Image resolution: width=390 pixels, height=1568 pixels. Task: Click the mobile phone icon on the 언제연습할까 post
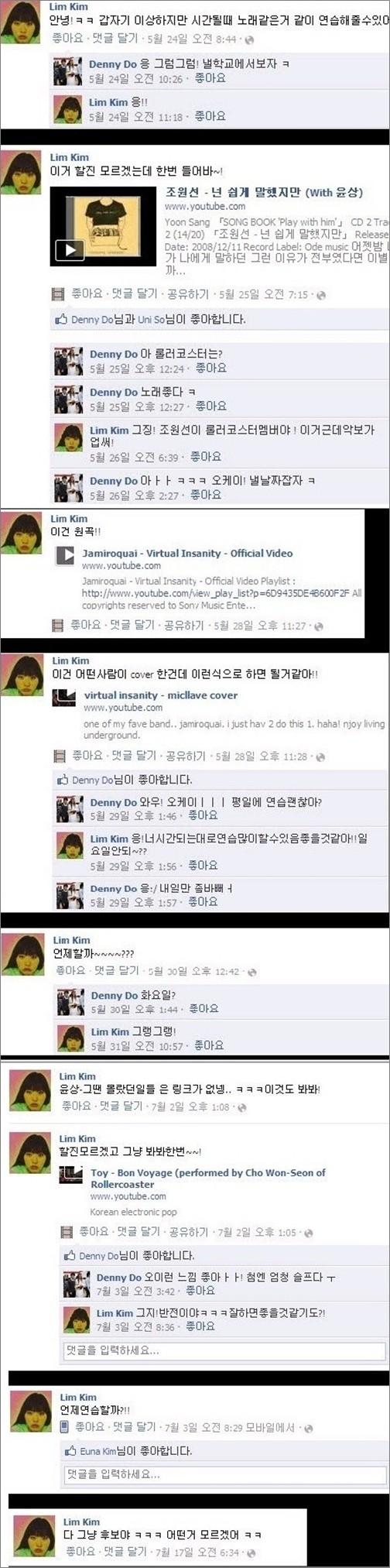point(65,1426)
